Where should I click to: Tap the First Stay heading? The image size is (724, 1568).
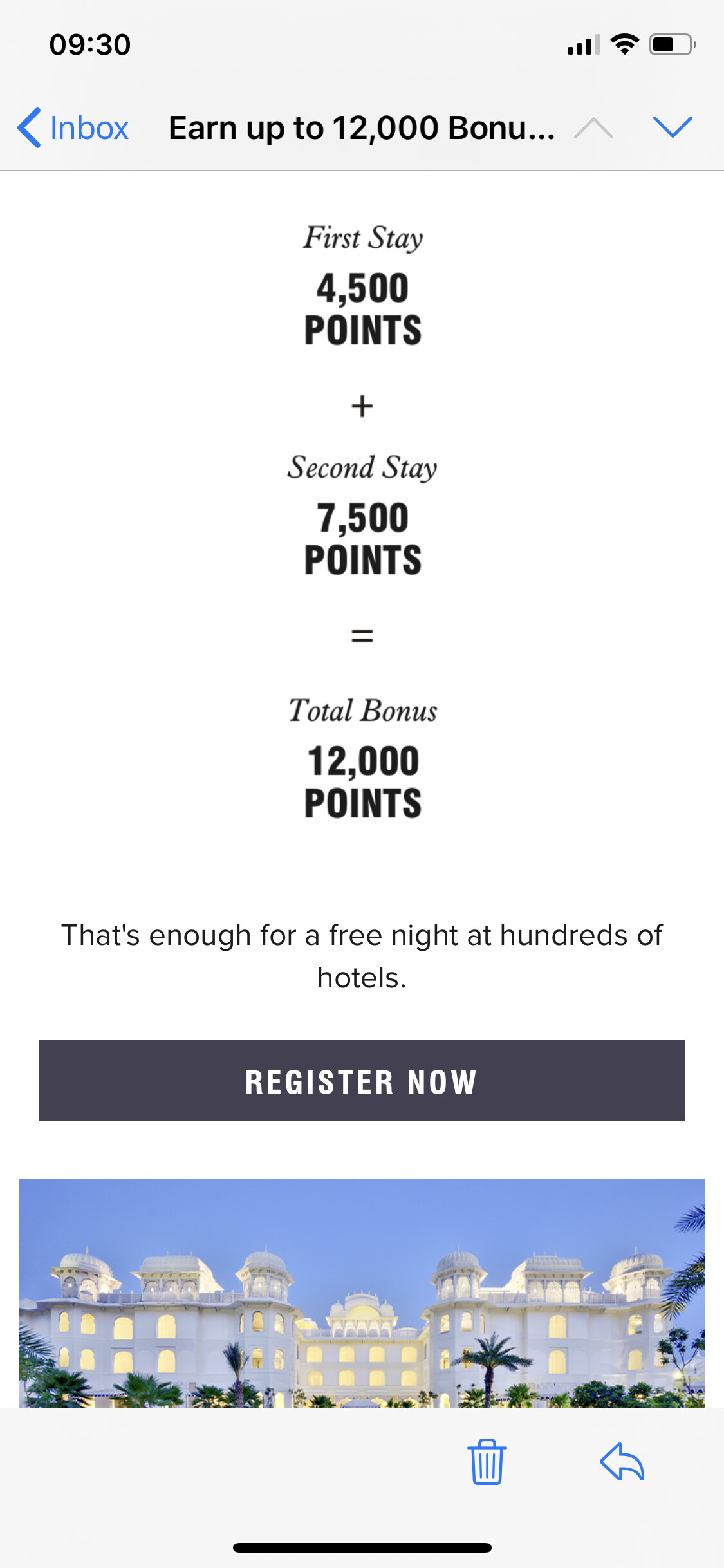(363, 238)
